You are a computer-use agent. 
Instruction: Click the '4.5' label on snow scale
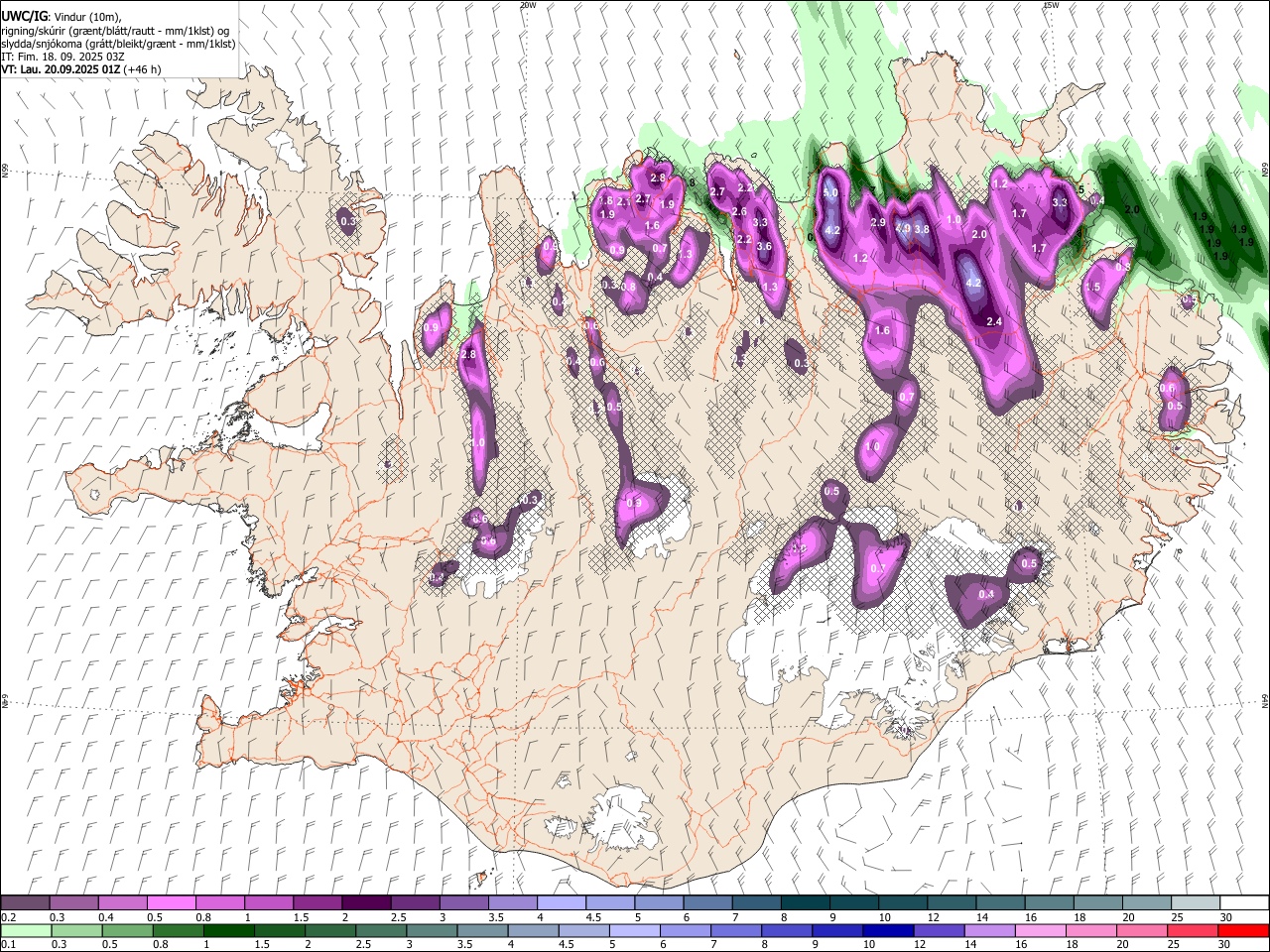593,917
